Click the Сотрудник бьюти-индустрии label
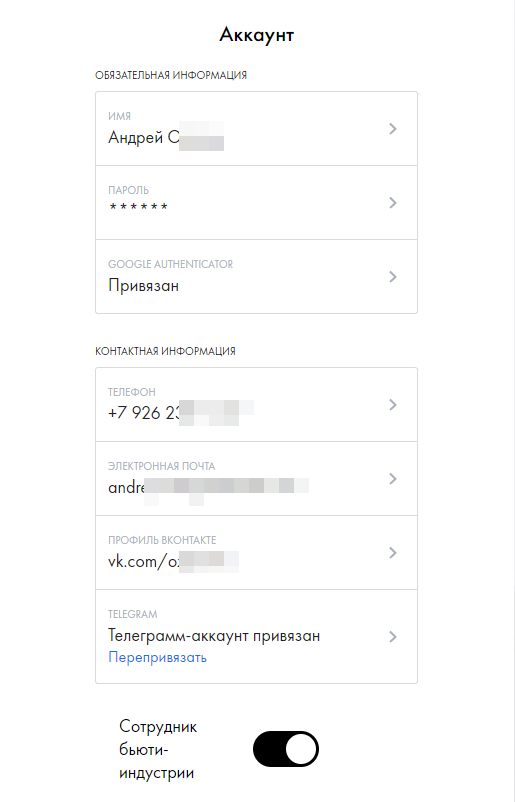This screenshot has width=515, height=802. pos(158,749)
